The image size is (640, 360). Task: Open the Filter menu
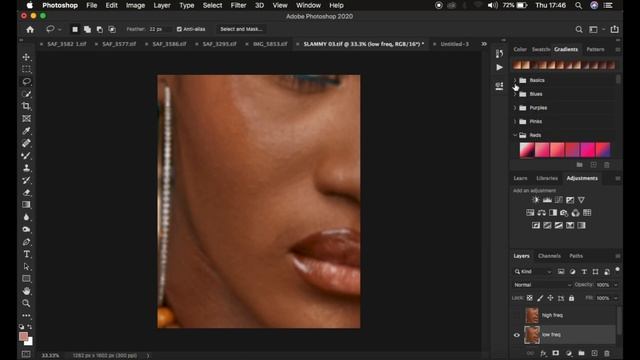pos(238,5)
